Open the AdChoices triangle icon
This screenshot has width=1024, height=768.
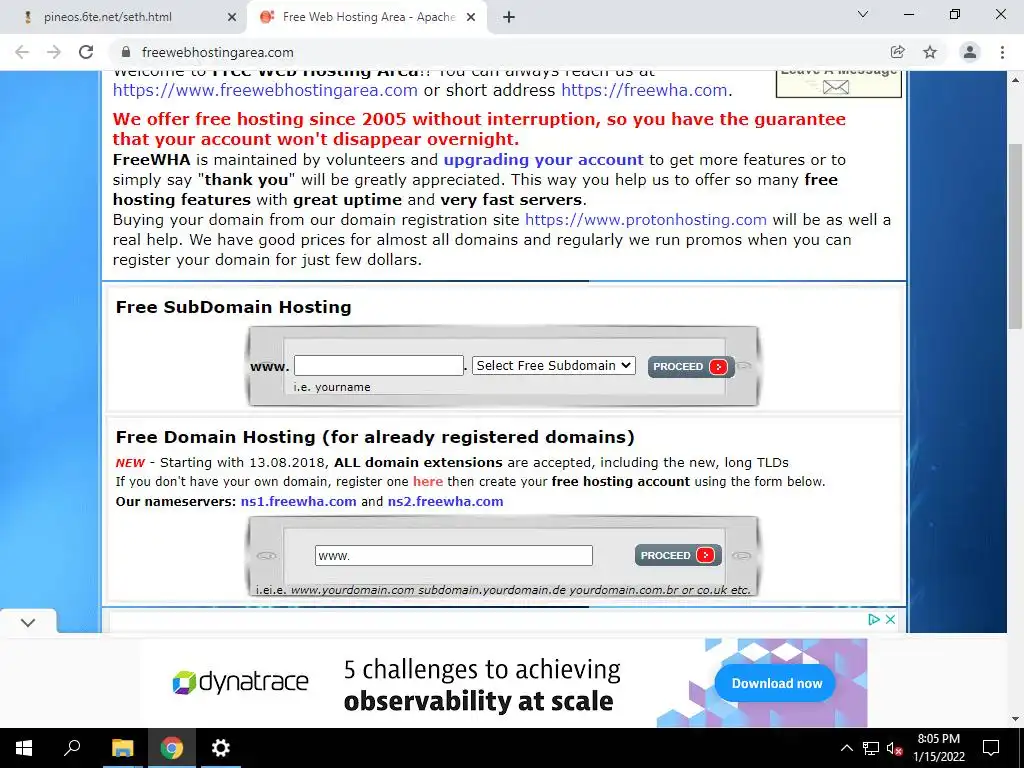tap(874, 619)
